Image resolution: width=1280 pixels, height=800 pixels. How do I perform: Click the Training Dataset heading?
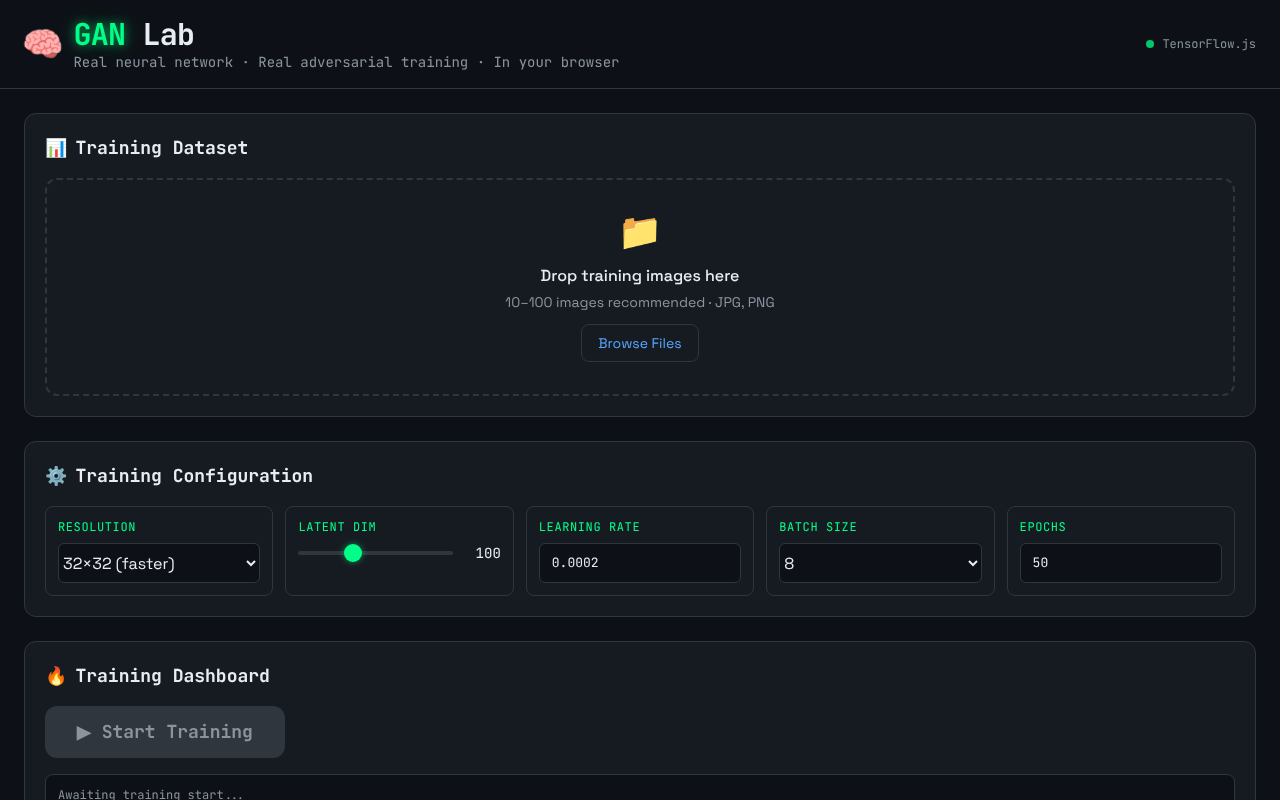pos(162,148)
